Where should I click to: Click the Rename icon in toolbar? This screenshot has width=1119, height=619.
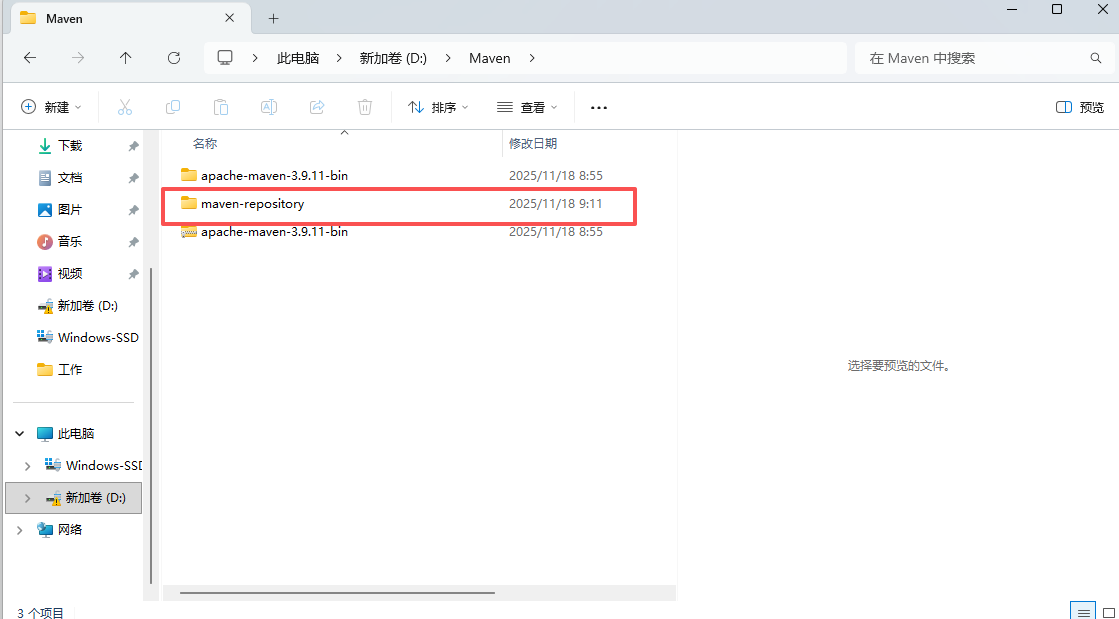point(269,107)
